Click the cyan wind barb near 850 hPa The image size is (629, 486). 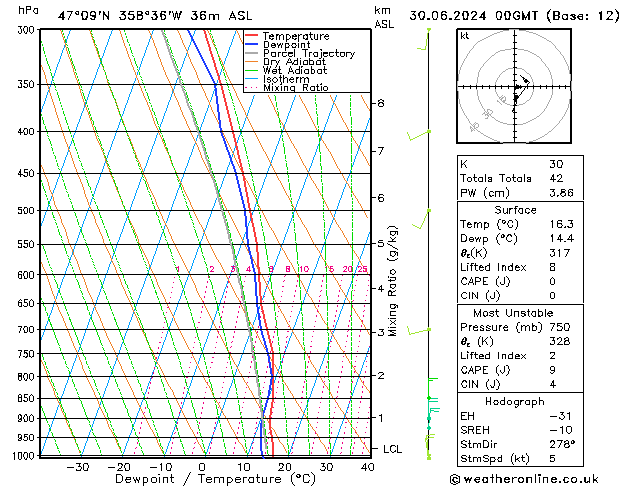click(x=433, y=402)
